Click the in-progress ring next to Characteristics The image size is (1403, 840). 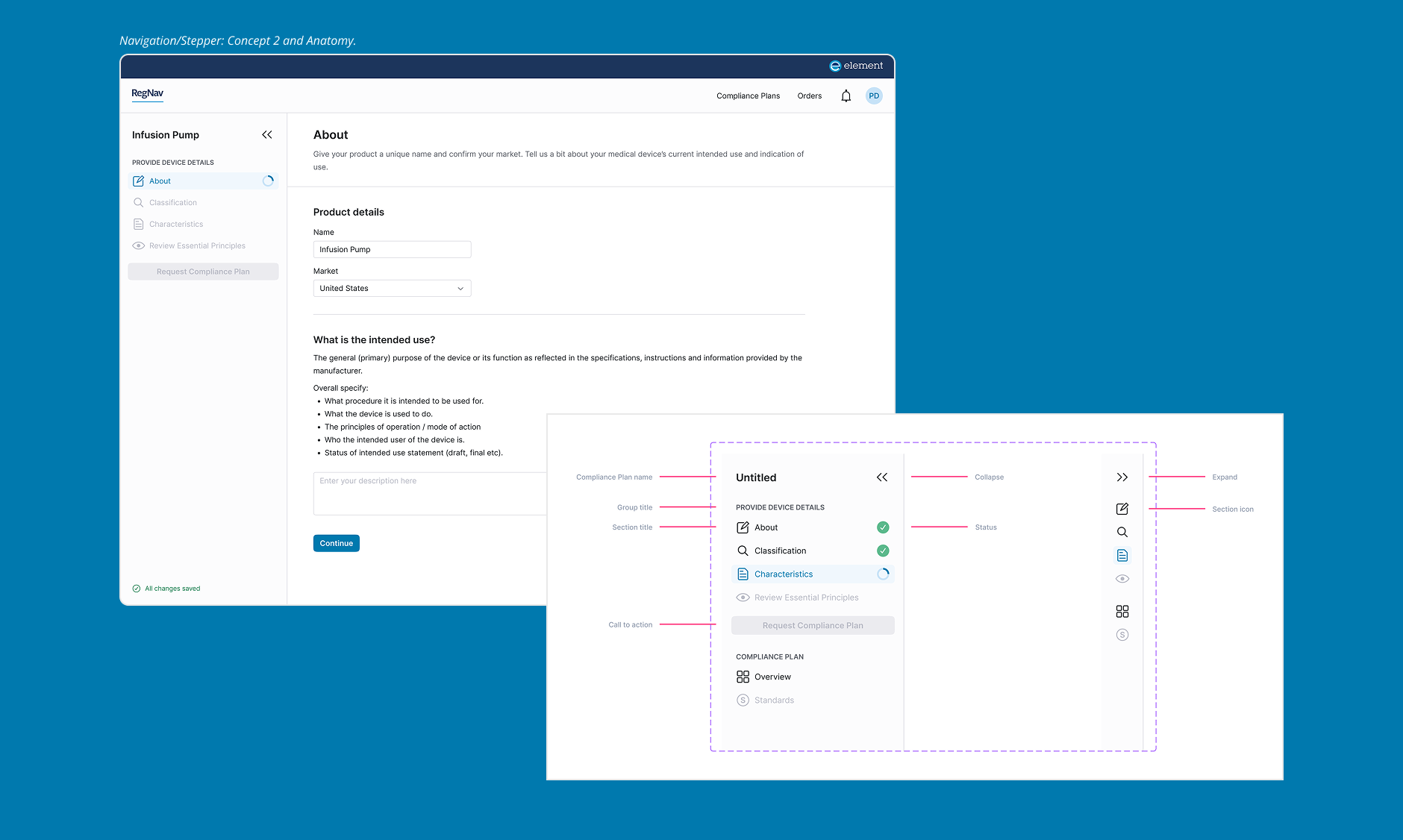pos(883,574)
